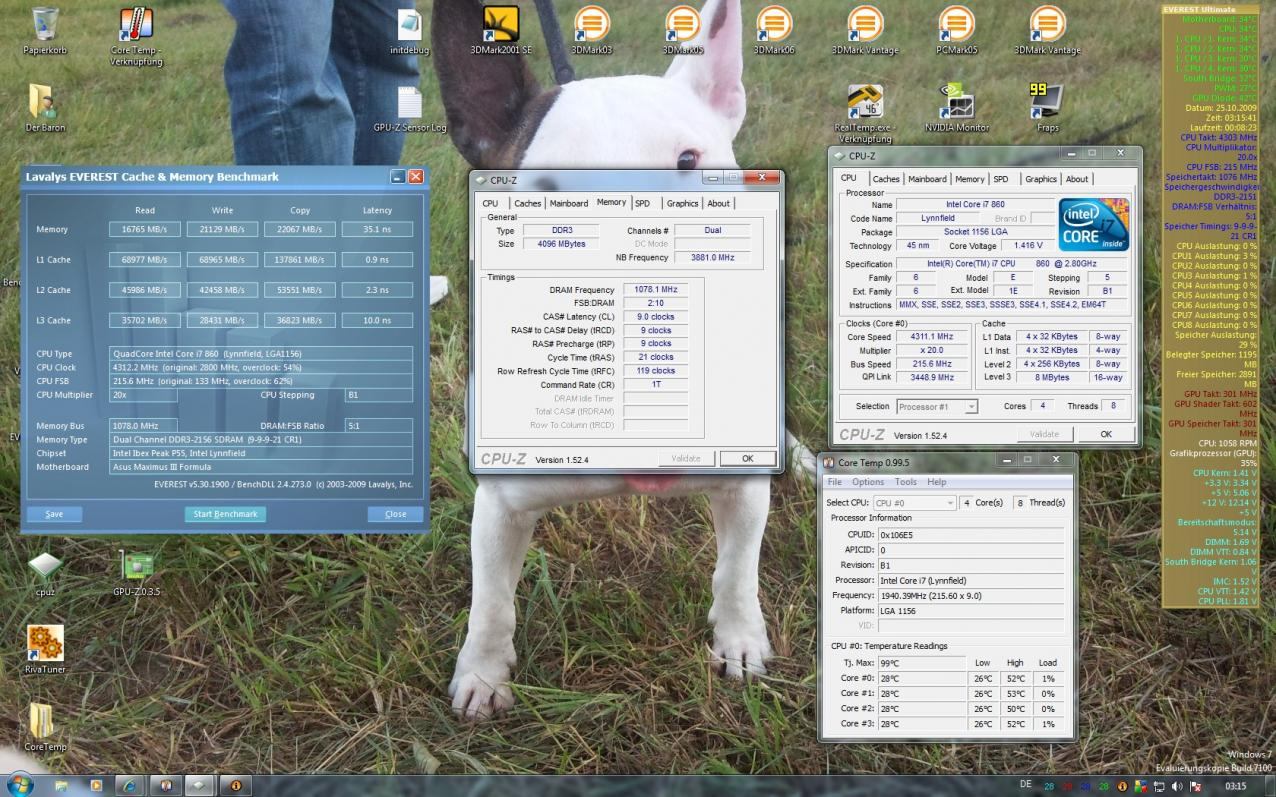Launch the 3DMark05 desktop shortcut
The width and height of the screenshot is (1276, 797).
[x=683, y=30]
